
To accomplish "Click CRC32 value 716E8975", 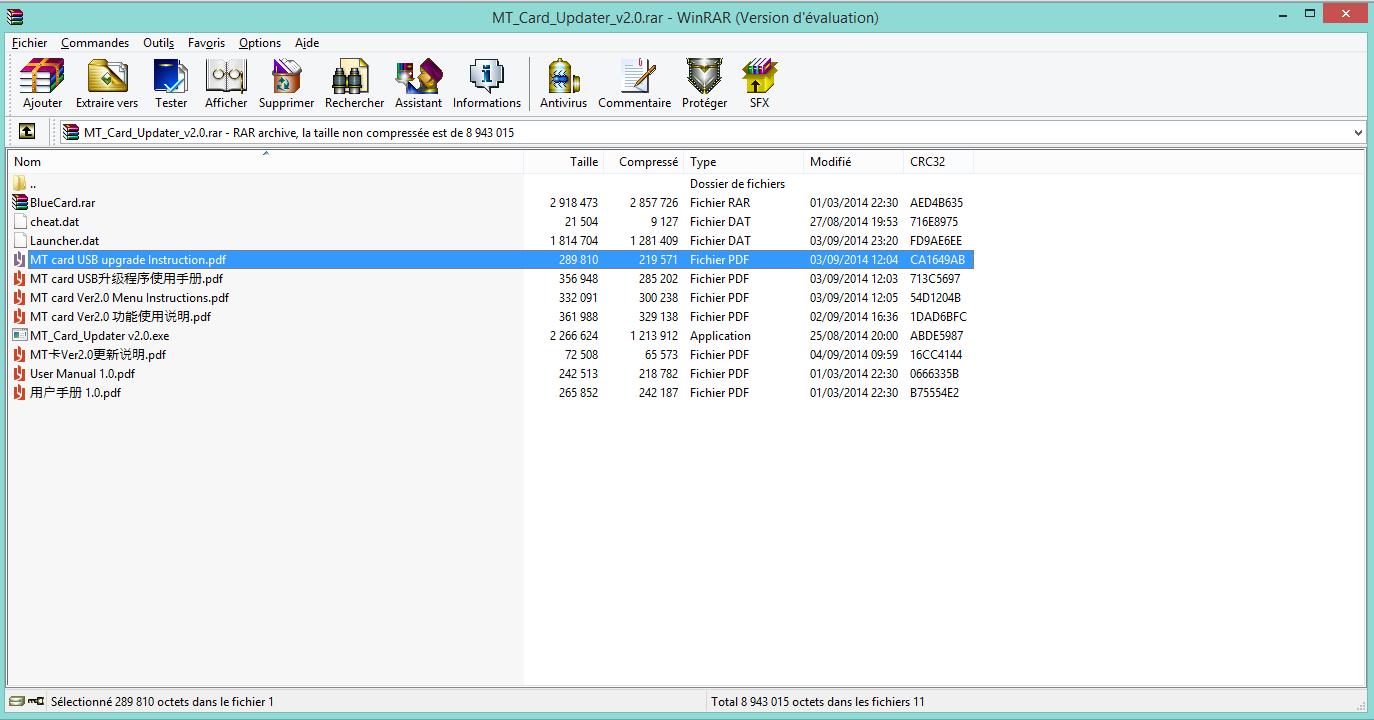I will (x=934, y=222).
